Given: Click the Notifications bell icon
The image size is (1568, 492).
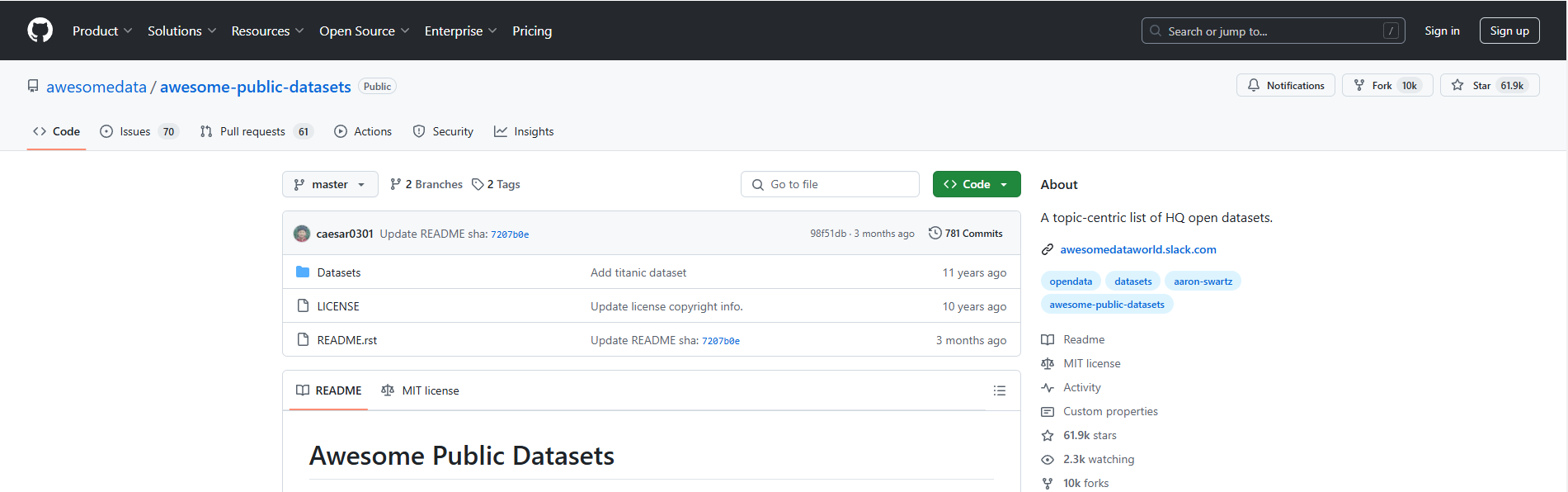Looking at the screenshot, I should point(1254,85).
